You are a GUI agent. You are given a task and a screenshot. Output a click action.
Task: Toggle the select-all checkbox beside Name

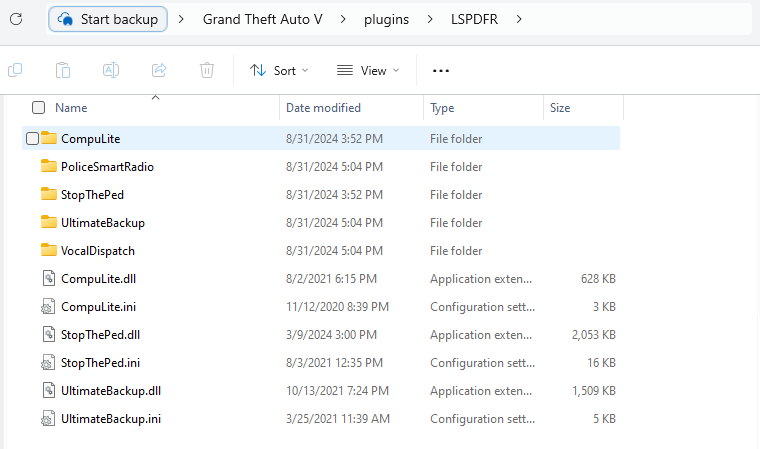click(38, 108)
